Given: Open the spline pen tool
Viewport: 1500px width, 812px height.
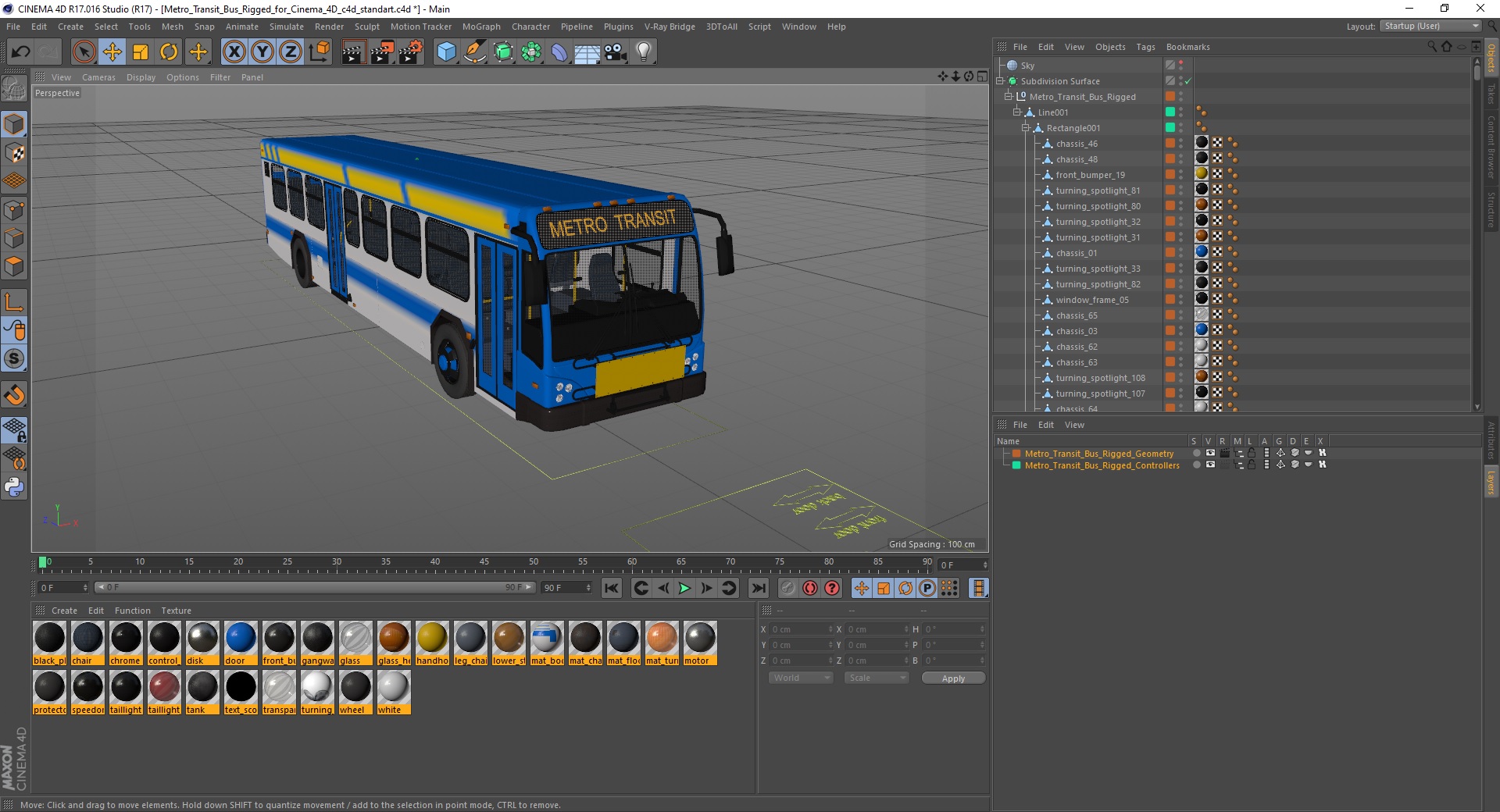Looking at the screenshot, I should 474,52.
